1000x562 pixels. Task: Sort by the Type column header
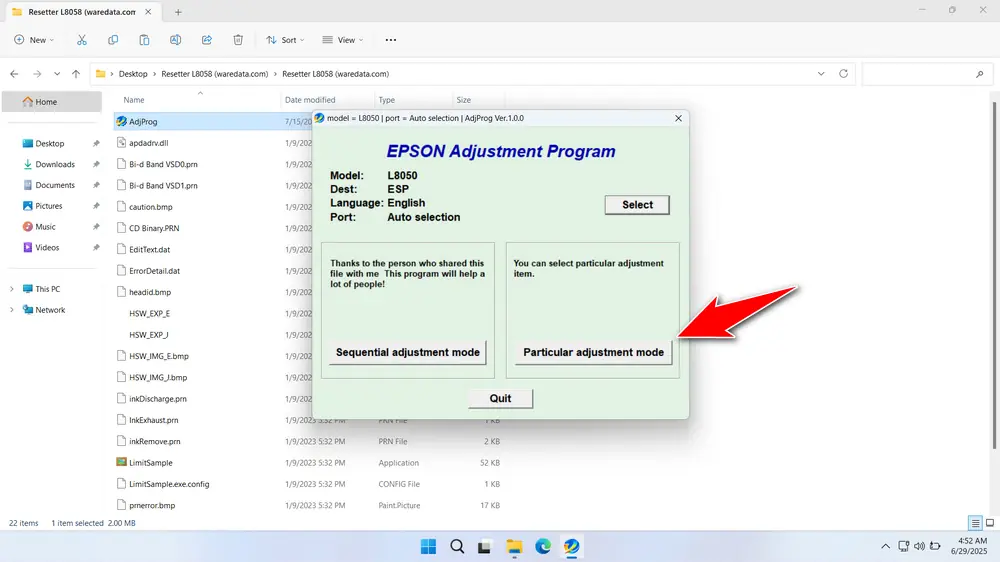coord(386,100)
